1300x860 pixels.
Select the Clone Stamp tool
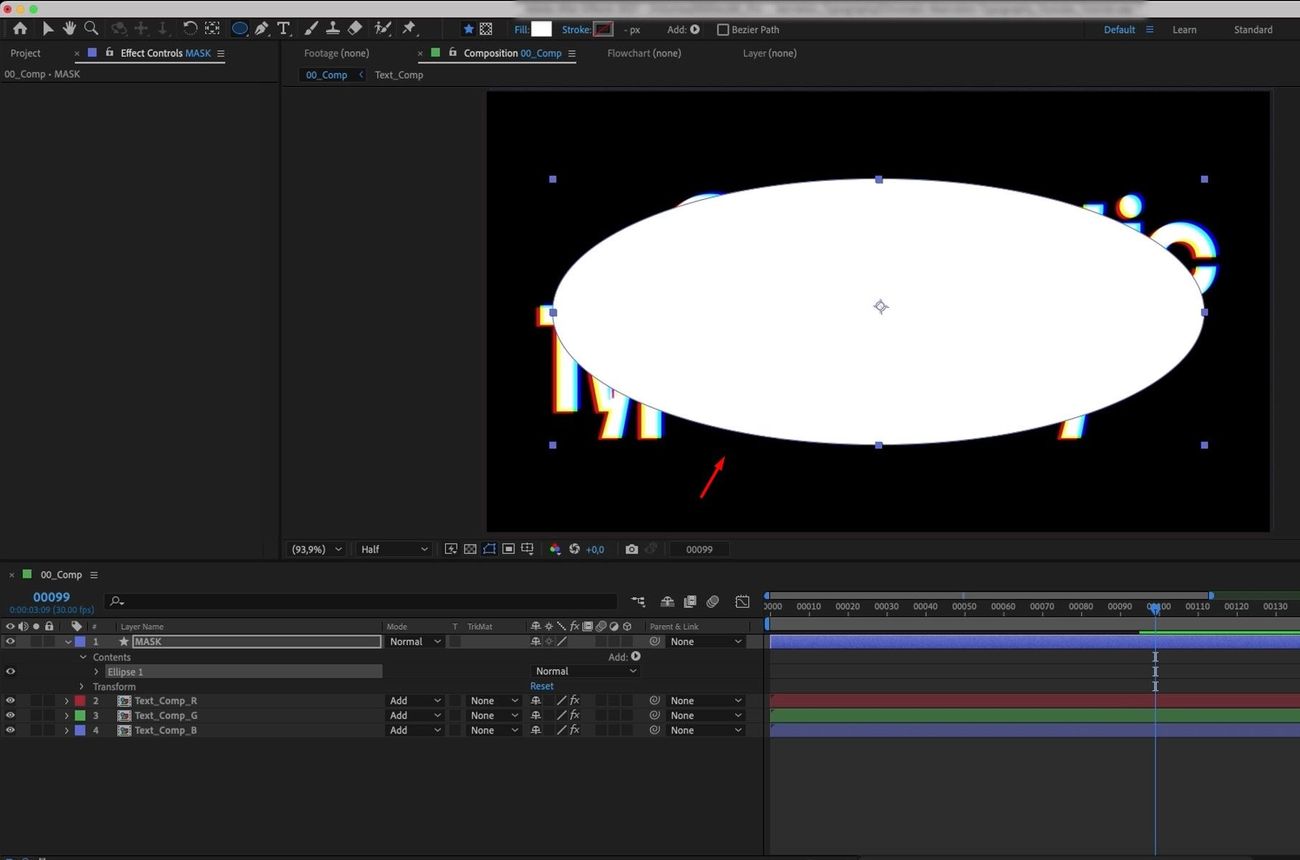coord(333,28)
